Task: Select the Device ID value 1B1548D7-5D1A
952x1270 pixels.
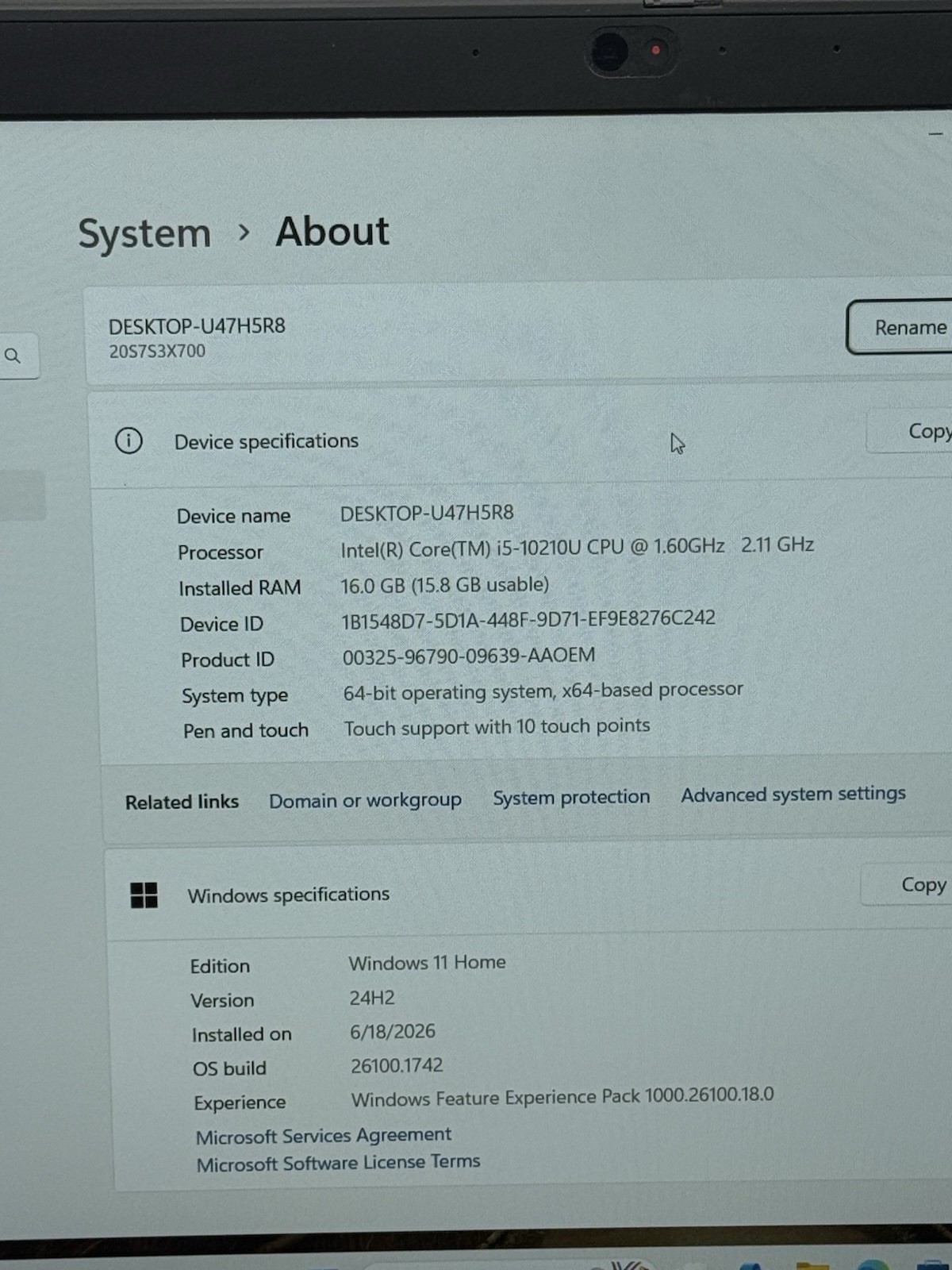Action: (x=528, y=619)
